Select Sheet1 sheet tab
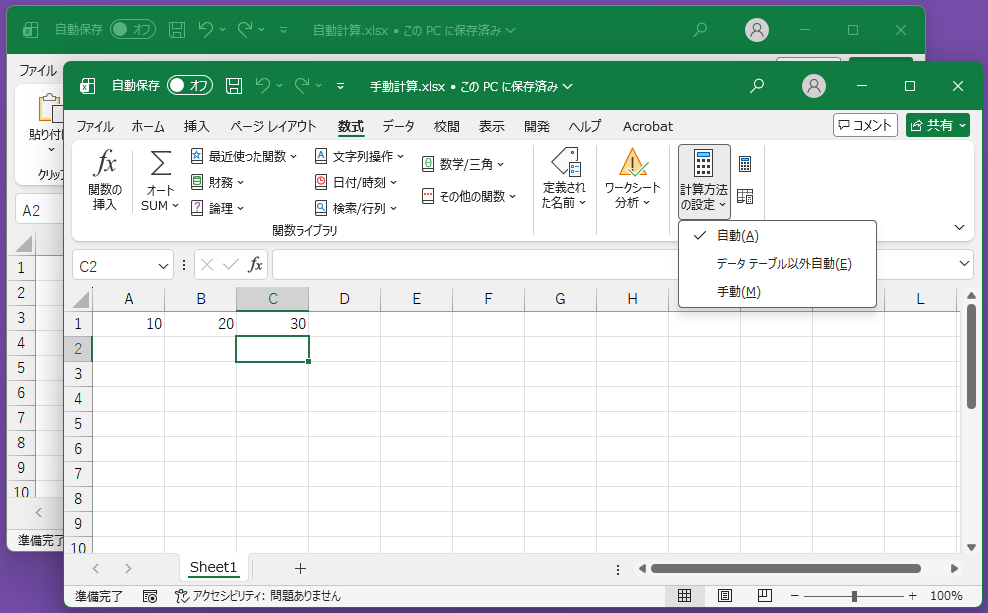The image size is (988, 613). click(214, 567)
